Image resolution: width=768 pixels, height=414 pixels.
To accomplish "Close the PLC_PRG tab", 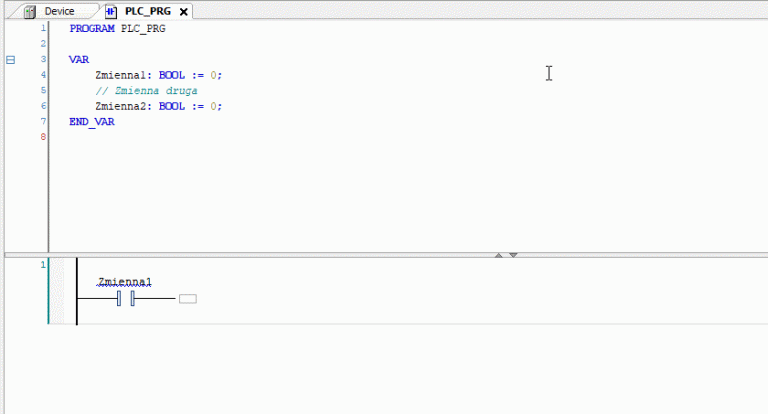I will (x=183, y=12).
